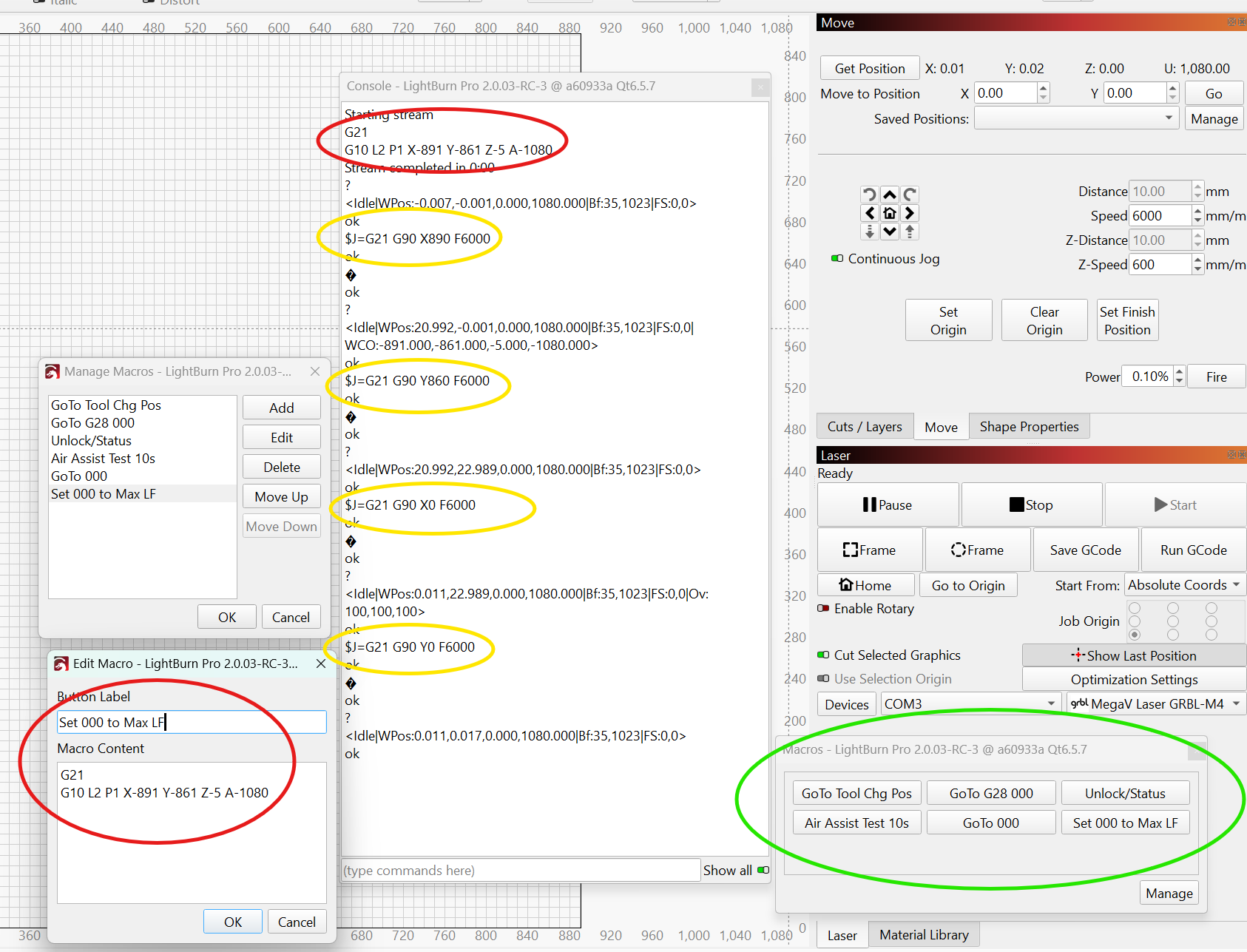1247x952 pixels.
Task: Increase the Power value with stepper
Action: click(x=1180, y=372)
